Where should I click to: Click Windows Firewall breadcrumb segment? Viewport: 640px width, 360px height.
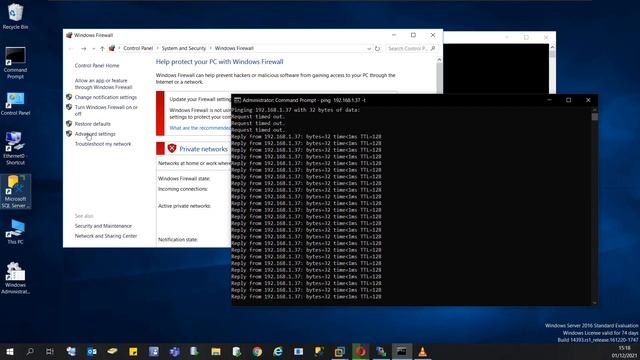pyautogui.click(x=234, y=48)
